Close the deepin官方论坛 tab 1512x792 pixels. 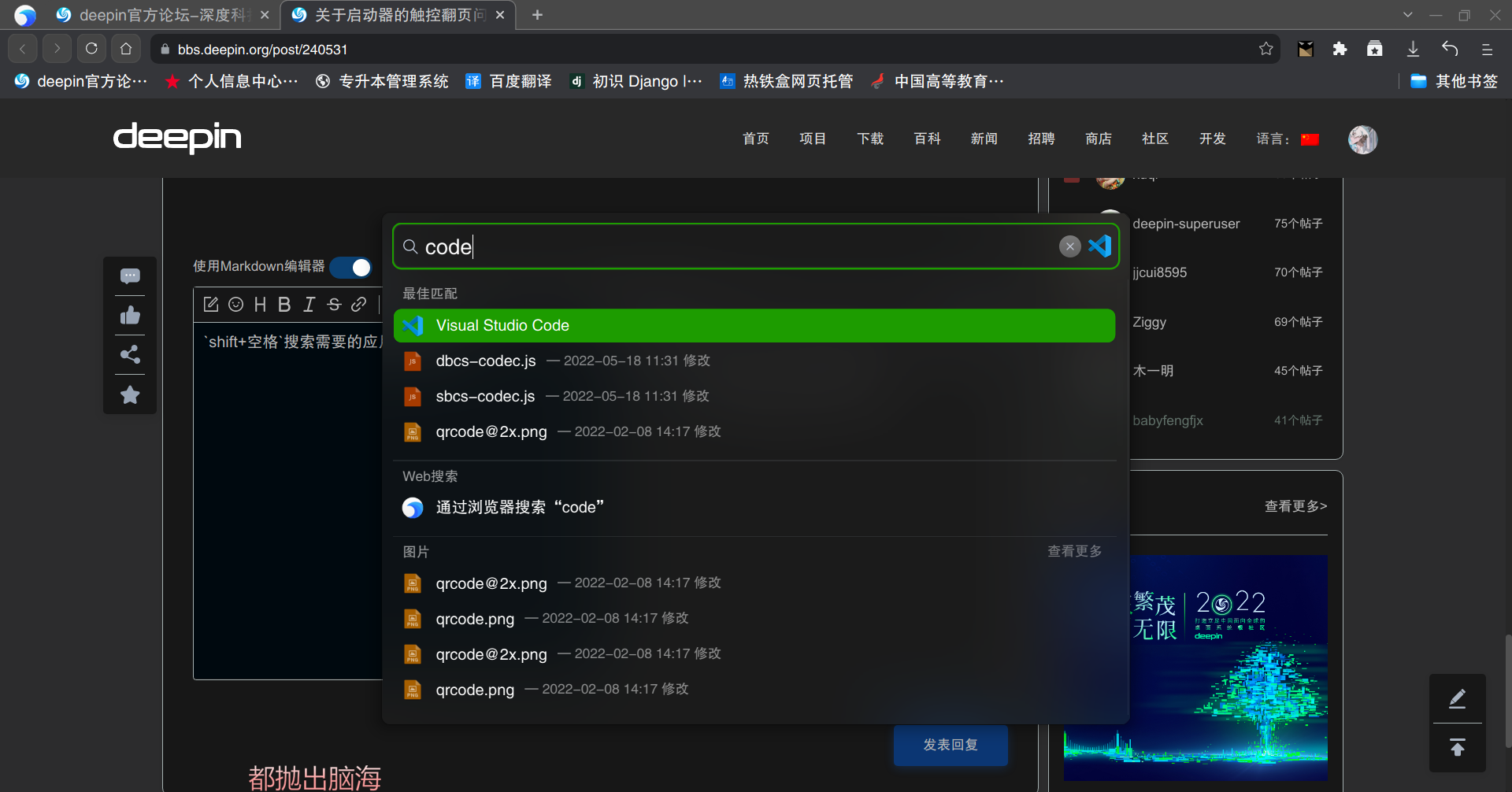pos(265,15)
